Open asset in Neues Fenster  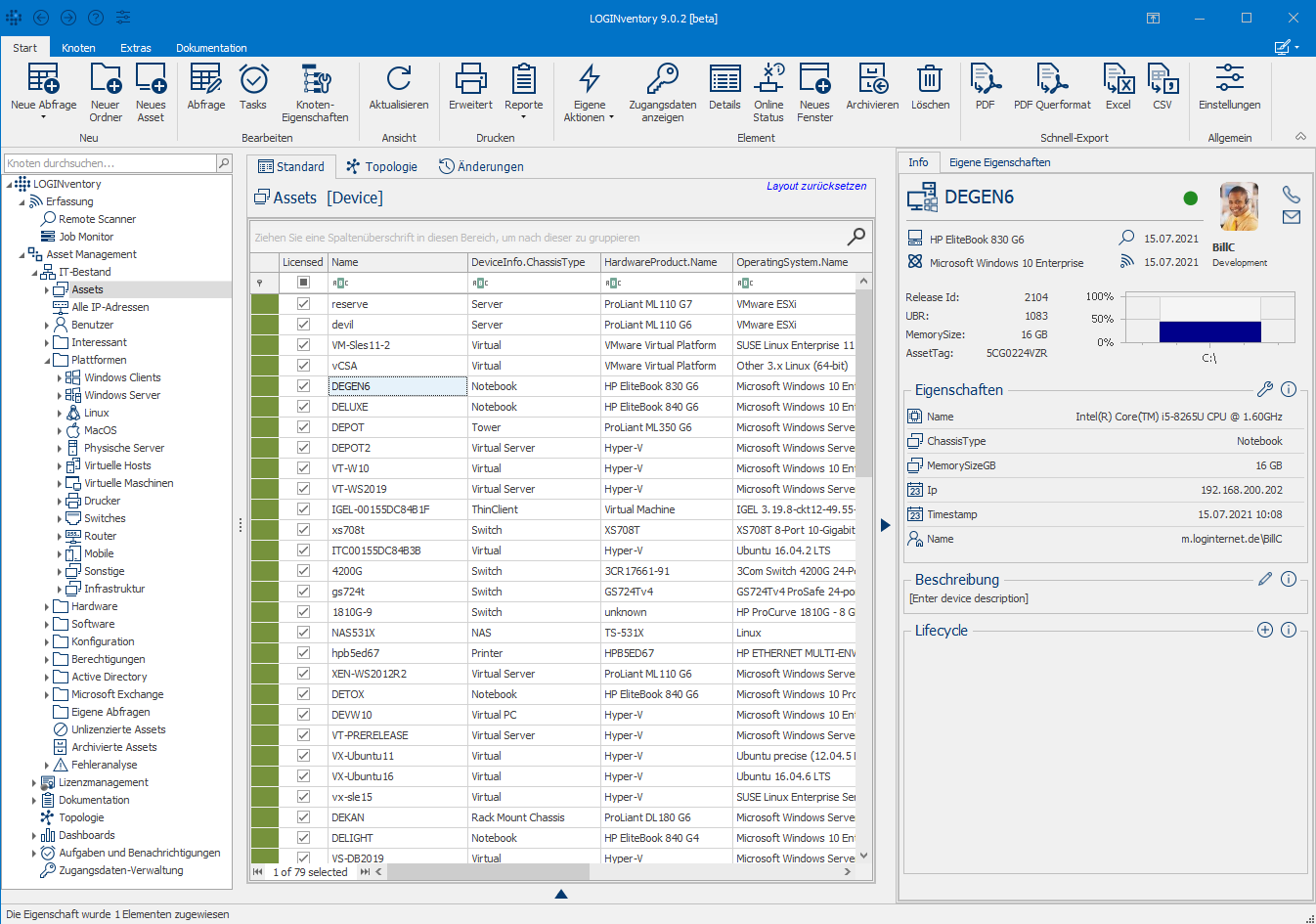814,92
